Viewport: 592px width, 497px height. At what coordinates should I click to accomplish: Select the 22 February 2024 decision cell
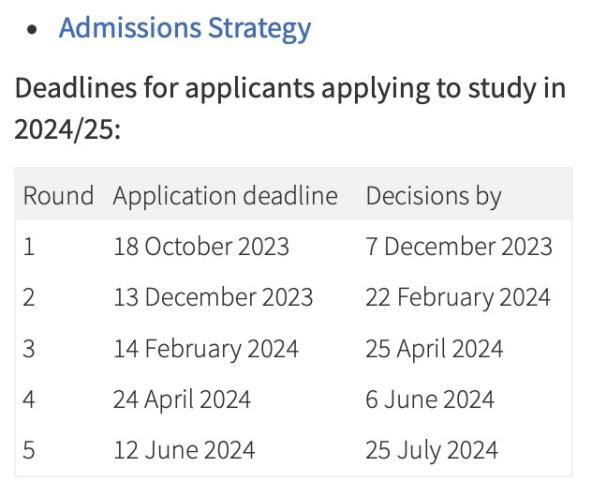tap(458, 297)
